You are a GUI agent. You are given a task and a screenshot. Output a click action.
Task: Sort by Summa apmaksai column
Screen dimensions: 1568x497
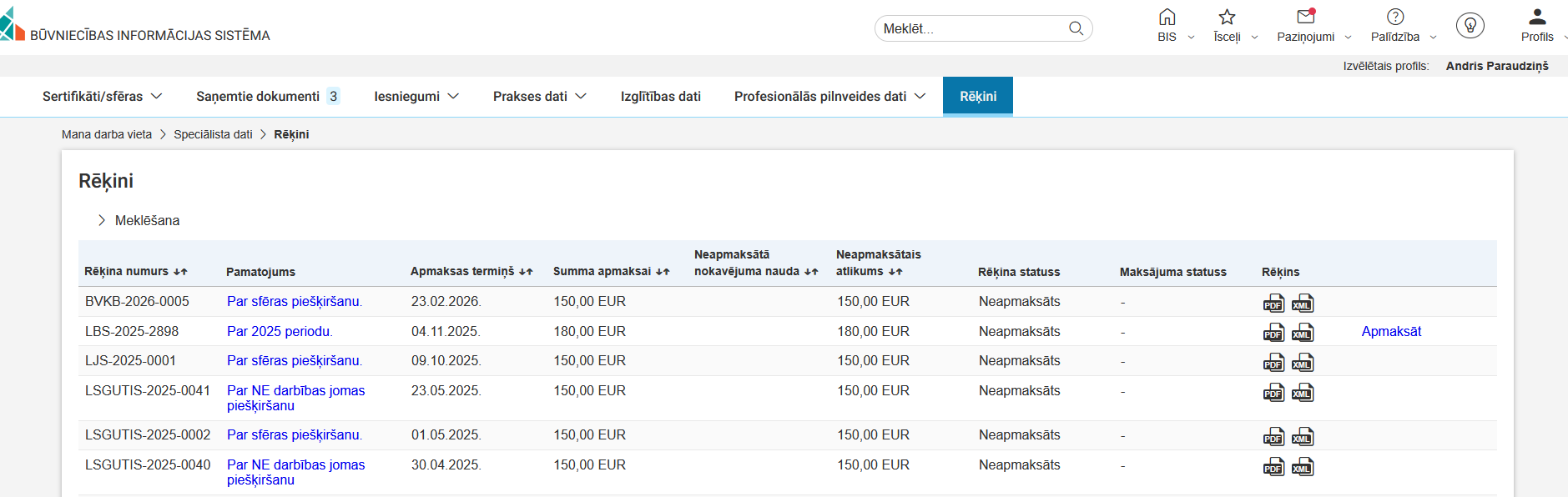pos(663,272)
